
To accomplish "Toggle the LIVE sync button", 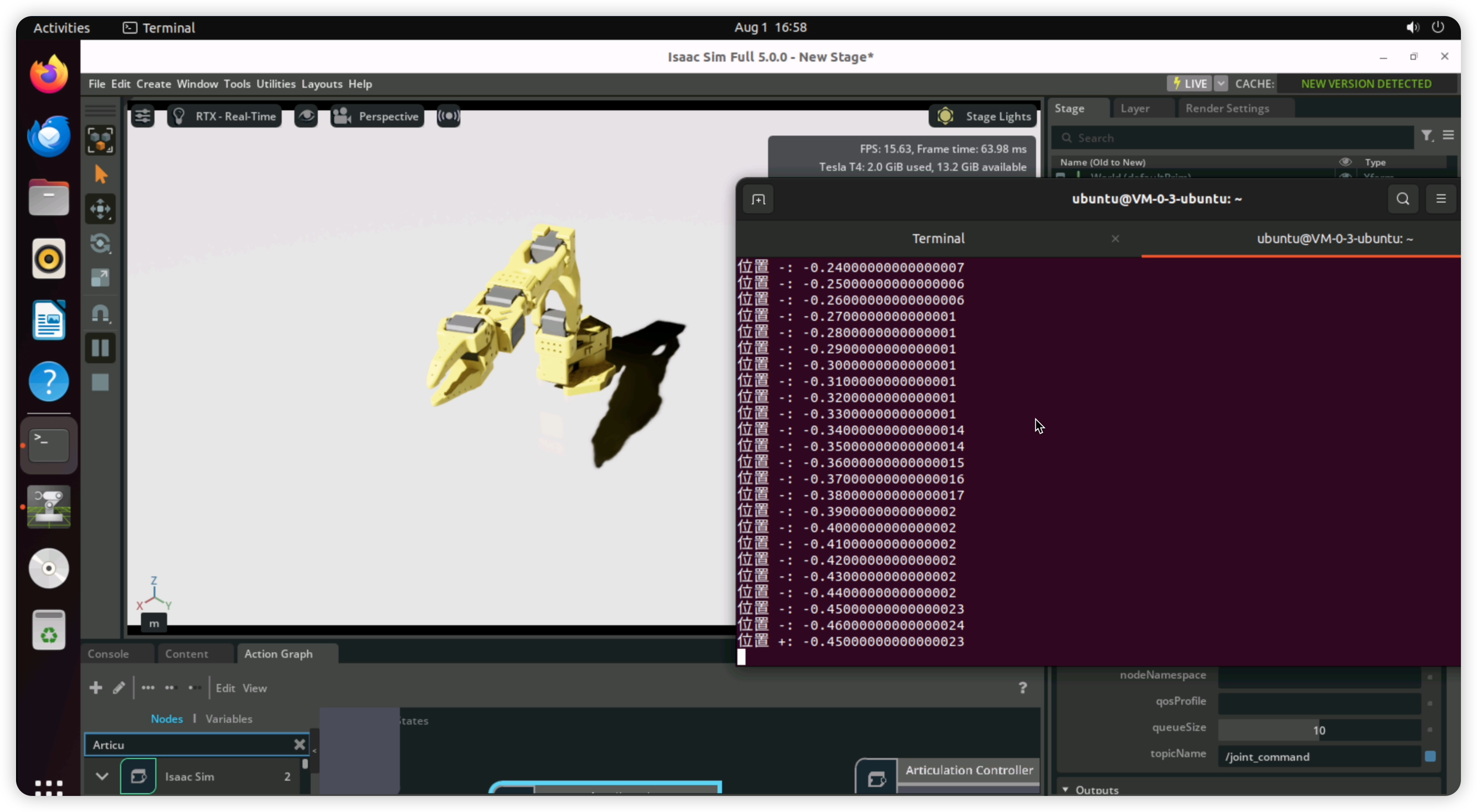I will click(1189, 84).
